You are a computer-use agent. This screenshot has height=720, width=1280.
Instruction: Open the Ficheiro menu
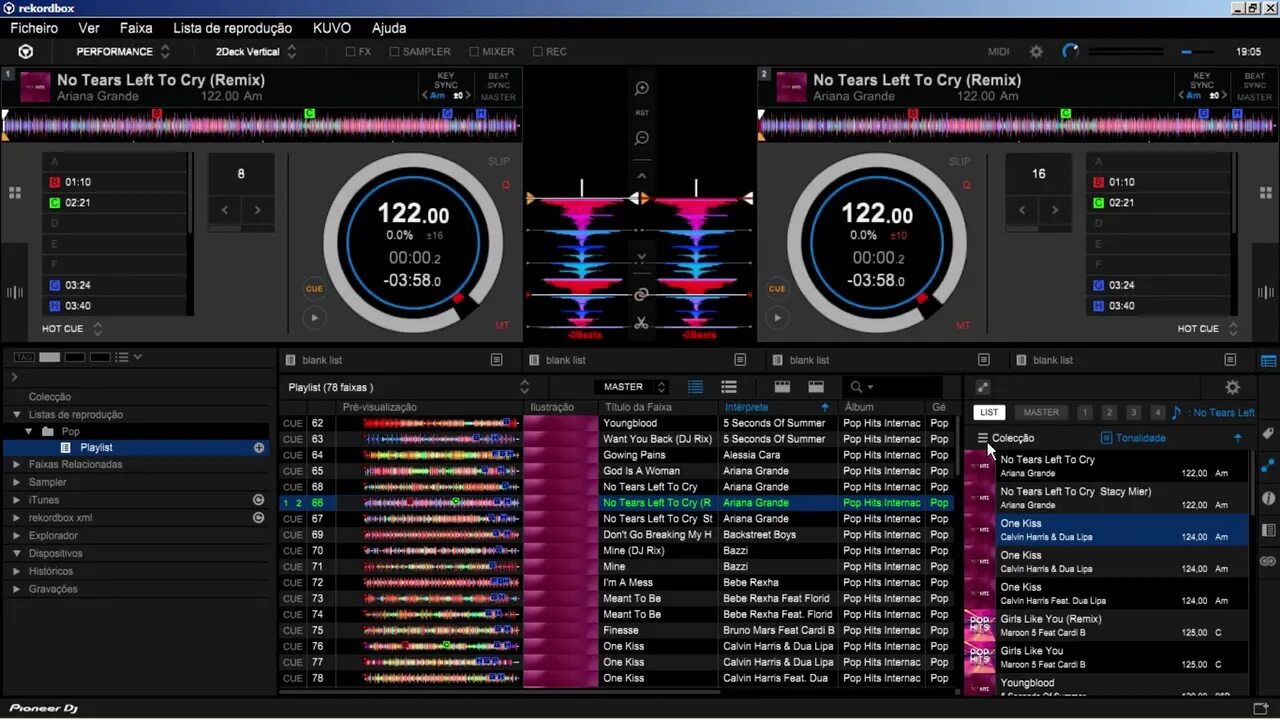(34, 28)
